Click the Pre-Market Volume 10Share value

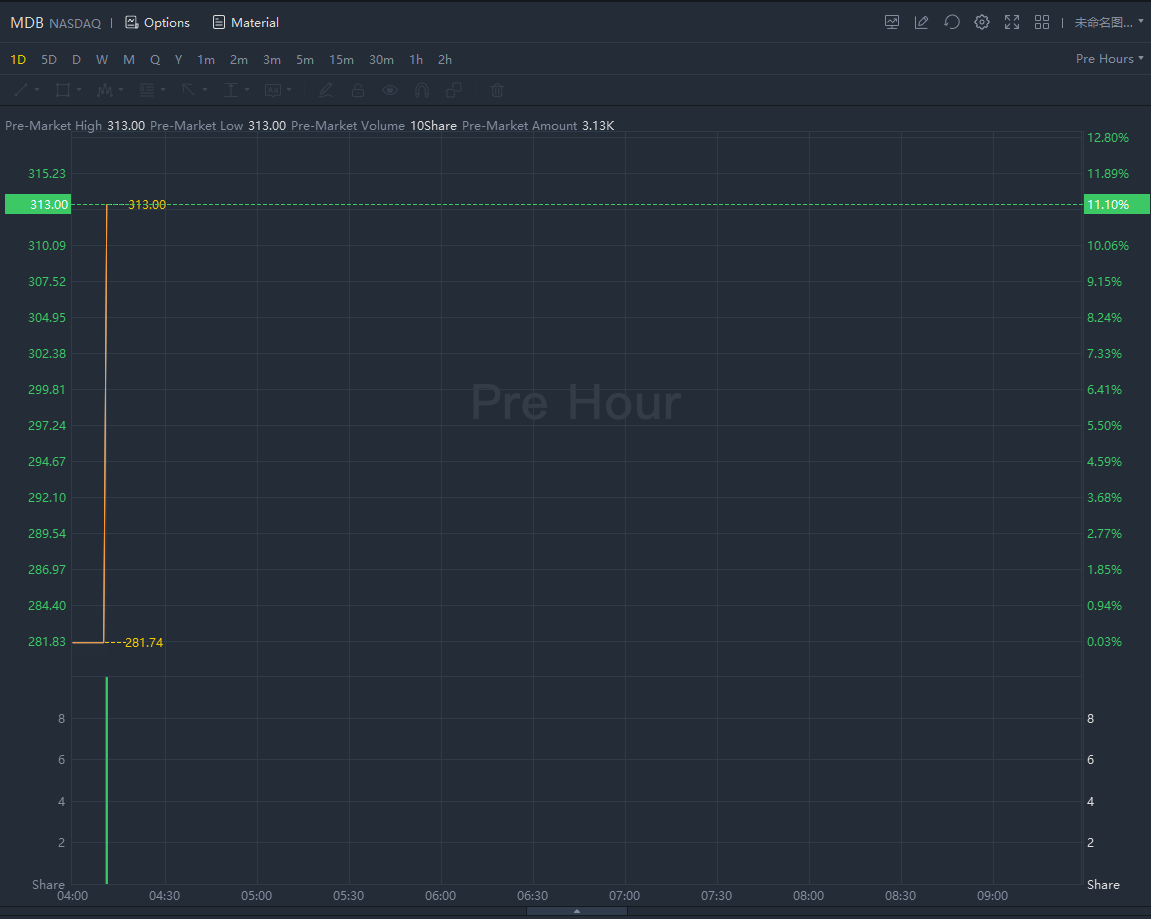point(433,126)
